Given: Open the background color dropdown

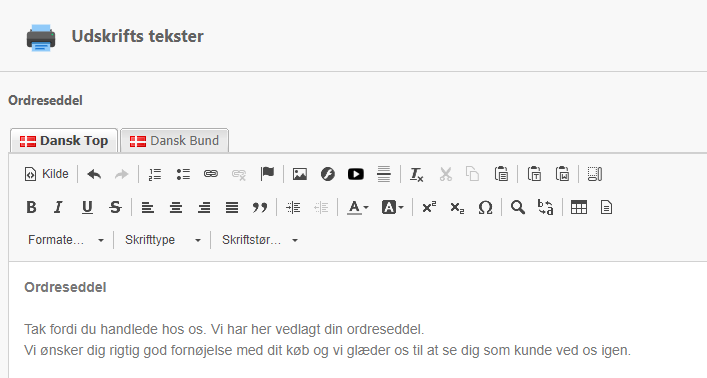Looking at the screenshot, I should (392, 207).
